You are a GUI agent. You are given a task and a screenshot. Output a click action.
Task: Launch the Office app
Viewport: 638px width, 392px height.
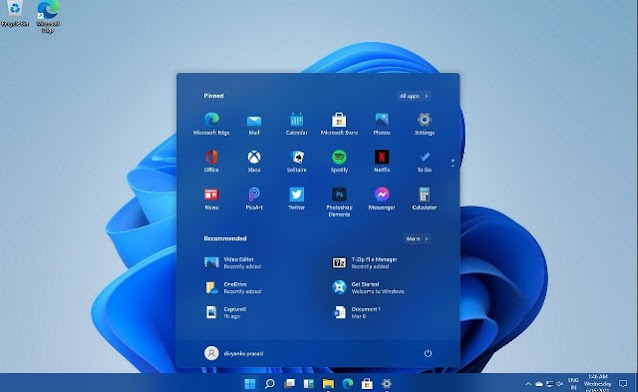pos(211,161)
